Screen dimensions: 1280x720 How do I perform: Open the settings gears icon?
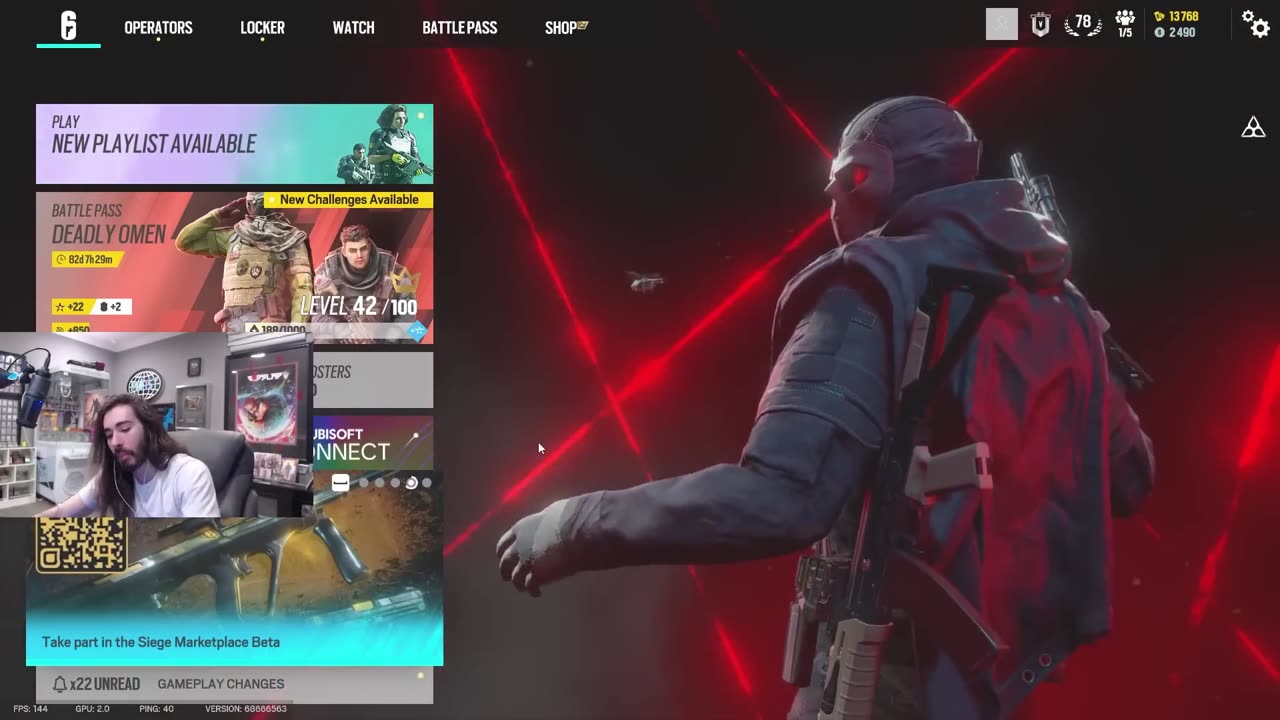pyautogui.click(x=1255, y=24)
